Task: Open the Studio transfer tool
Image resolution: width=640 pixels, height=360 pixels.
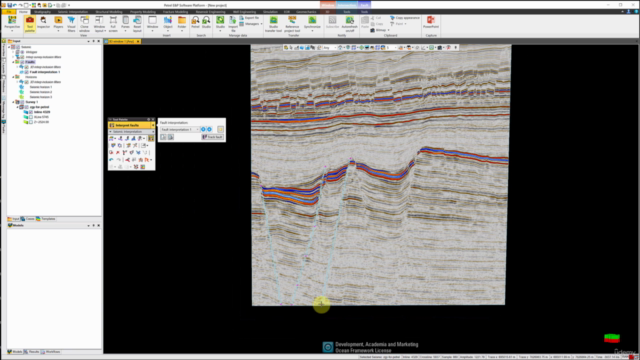Action: [x=273, y=24]
